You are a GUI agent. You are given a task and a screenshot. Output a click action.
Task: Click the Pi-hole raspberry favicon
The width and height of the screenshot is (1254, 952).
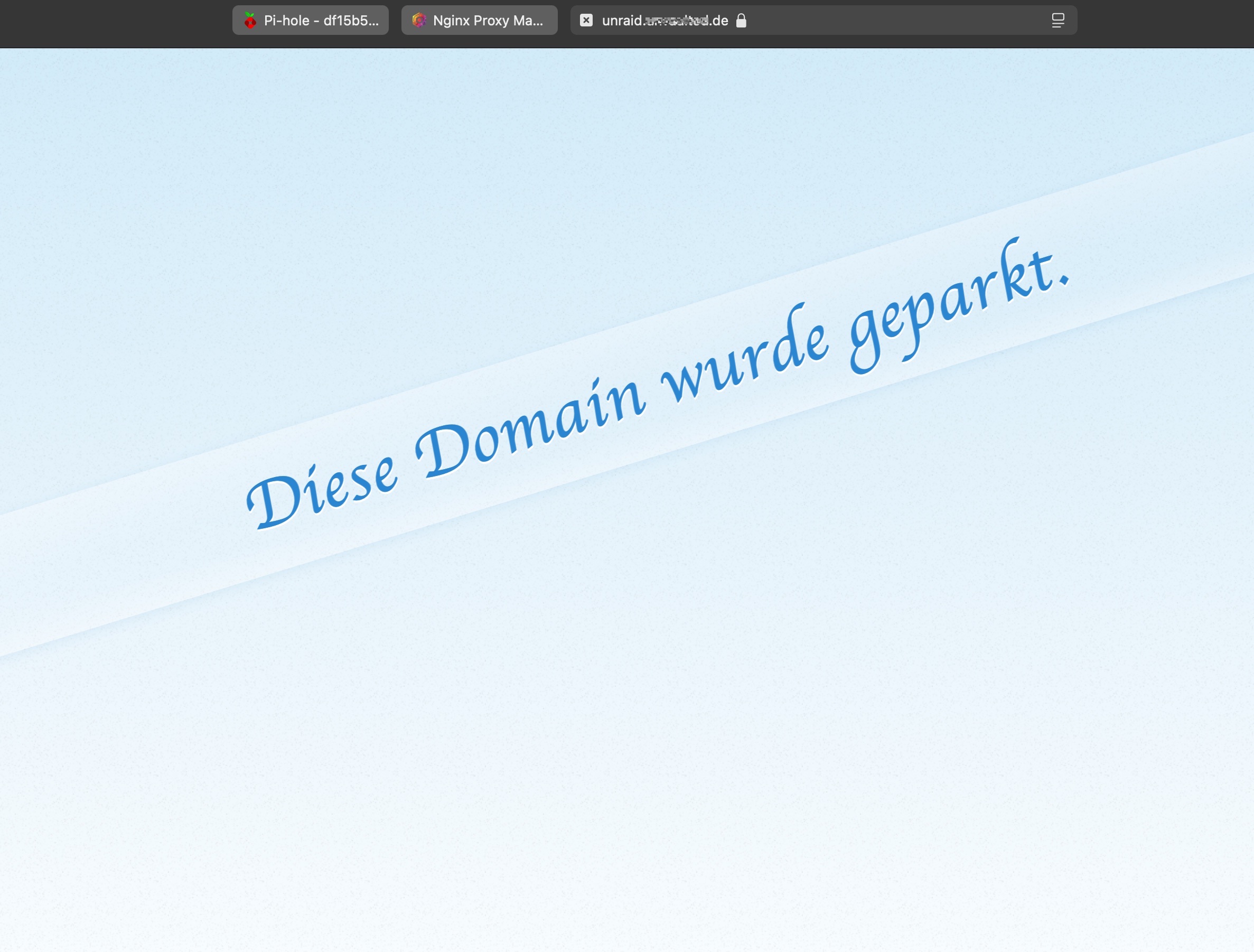point(250,21)
